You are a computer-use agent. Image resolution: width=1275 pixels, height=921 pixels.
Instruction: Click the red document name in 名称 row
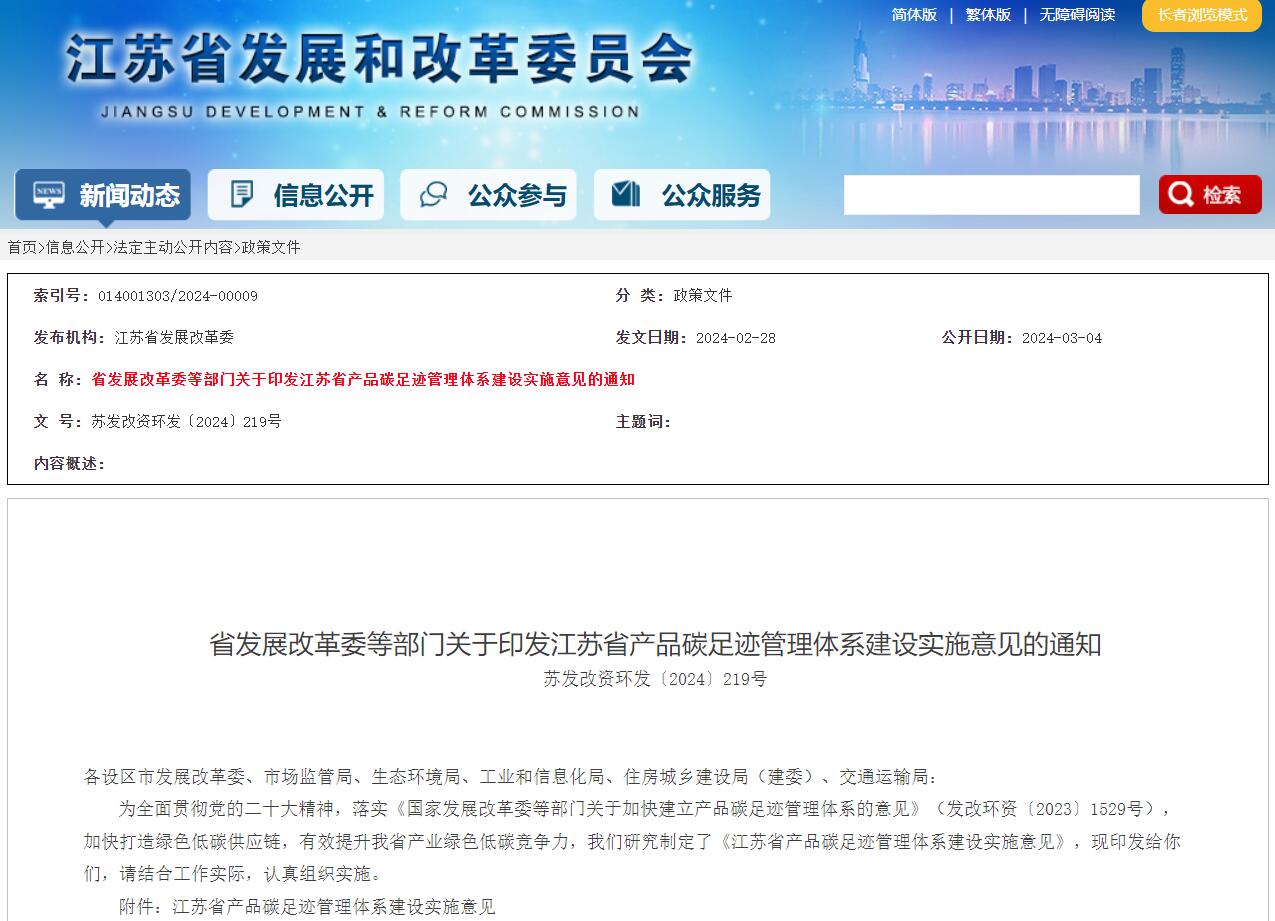[x=363, y=379]
